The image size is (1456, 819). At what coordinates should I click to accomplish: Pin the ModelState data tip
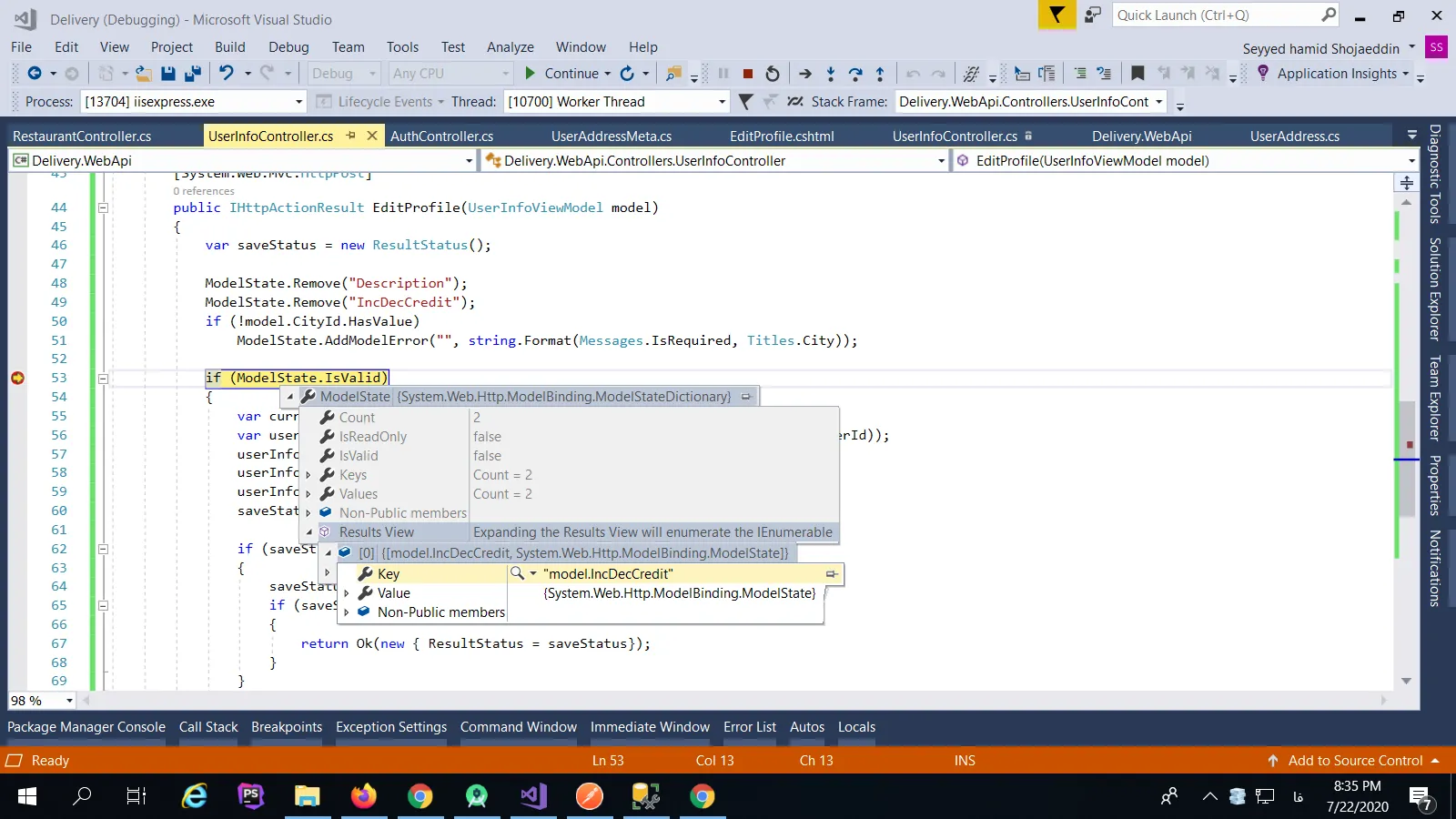coord(746,397)
